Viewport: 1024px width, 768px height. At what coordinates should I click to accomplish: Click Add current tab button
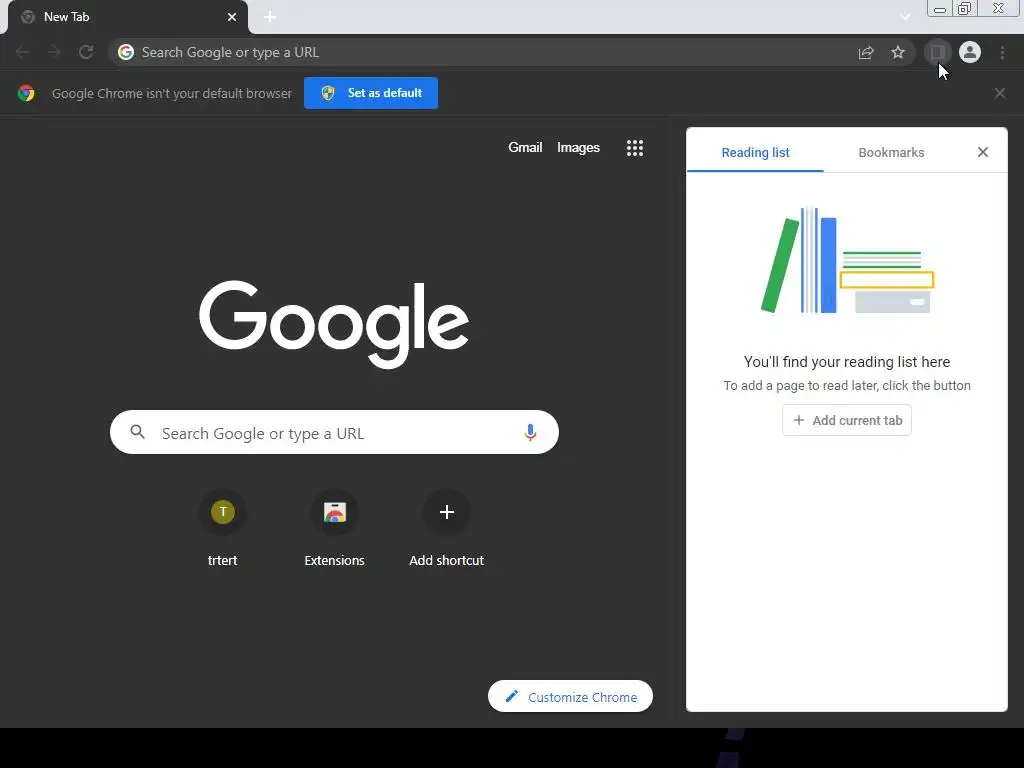[x=847, y=421]
